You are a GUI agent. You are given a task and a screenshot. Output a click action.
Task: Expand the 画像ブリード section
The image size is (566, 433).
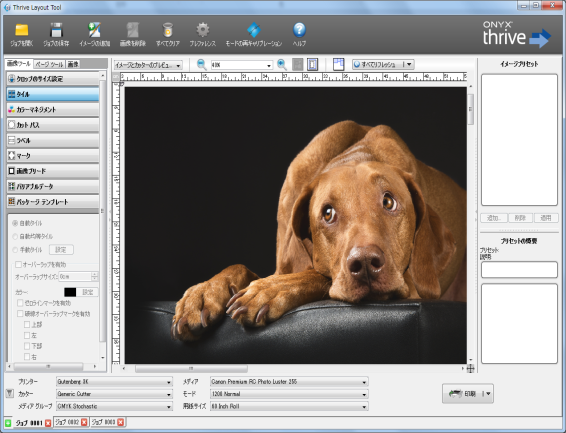[53, 171]
